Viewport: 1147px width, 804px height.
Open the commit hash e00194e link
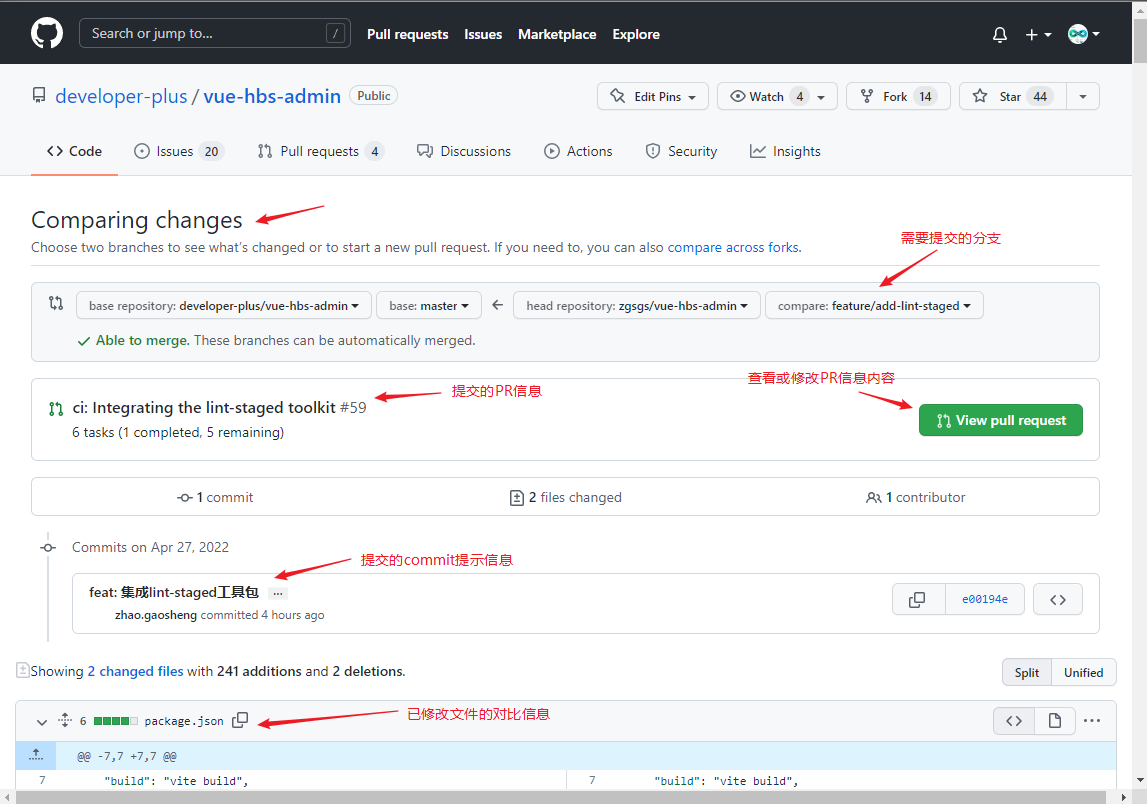985,599
